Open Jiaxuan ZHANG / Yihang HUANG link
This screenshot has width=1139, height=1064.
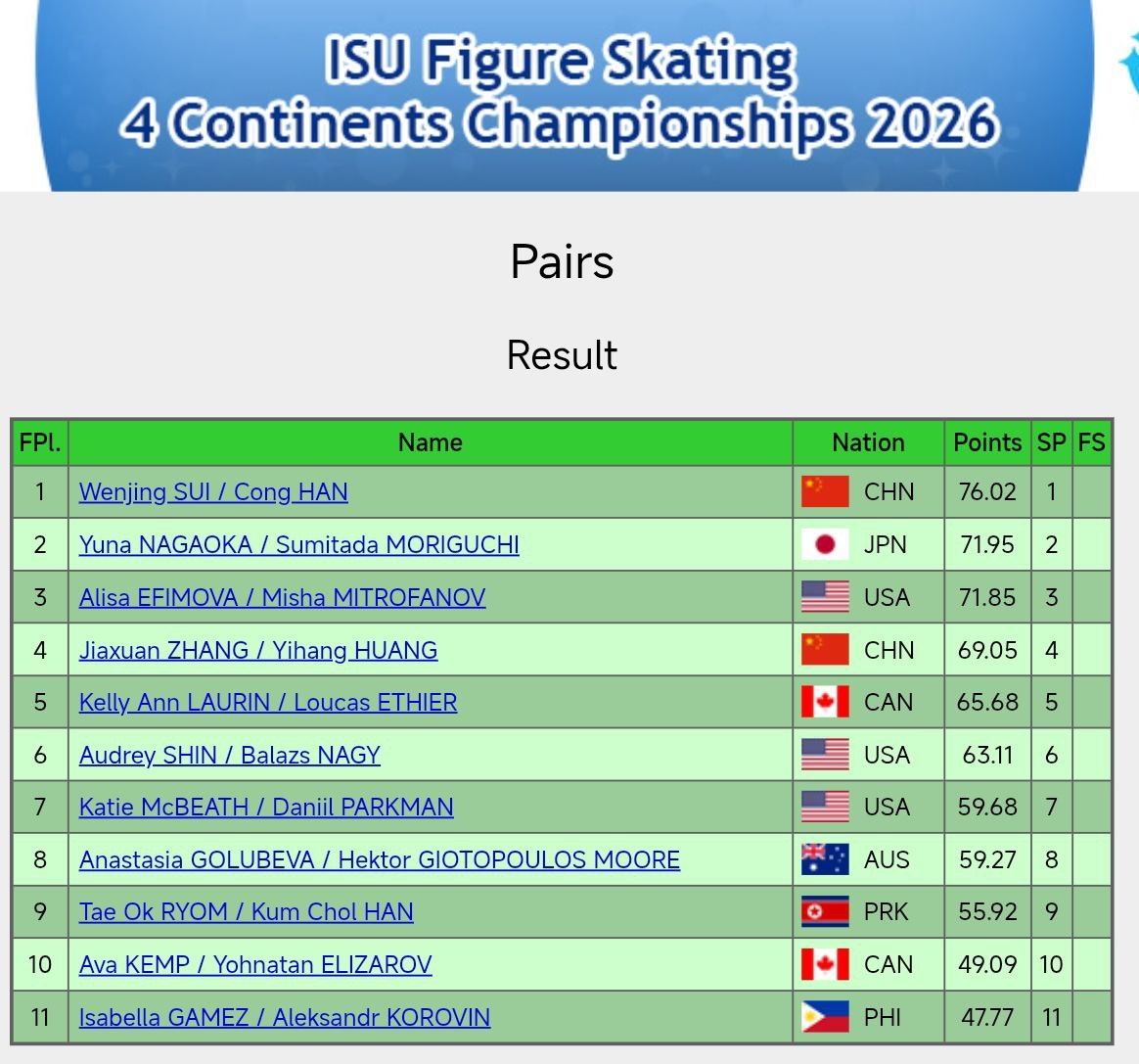point(258,650)
